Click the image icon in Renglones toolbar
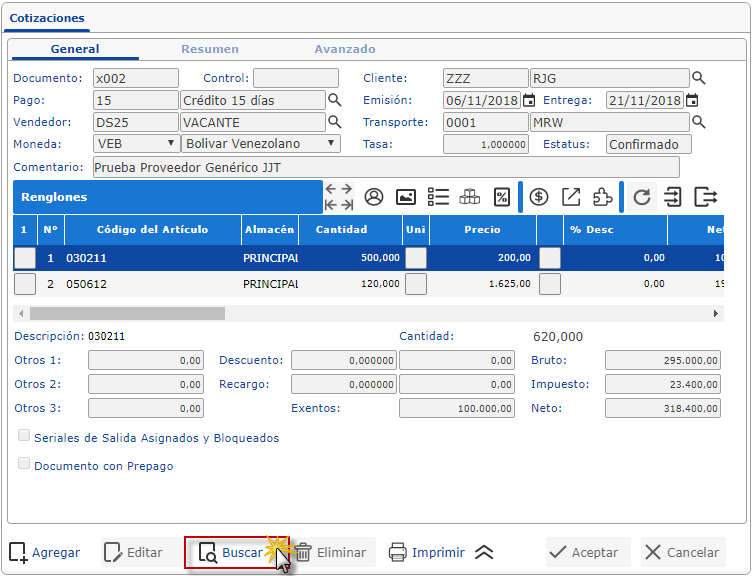Image resolution: width=754 pixels, height=576 pixels. coord(406,197)
